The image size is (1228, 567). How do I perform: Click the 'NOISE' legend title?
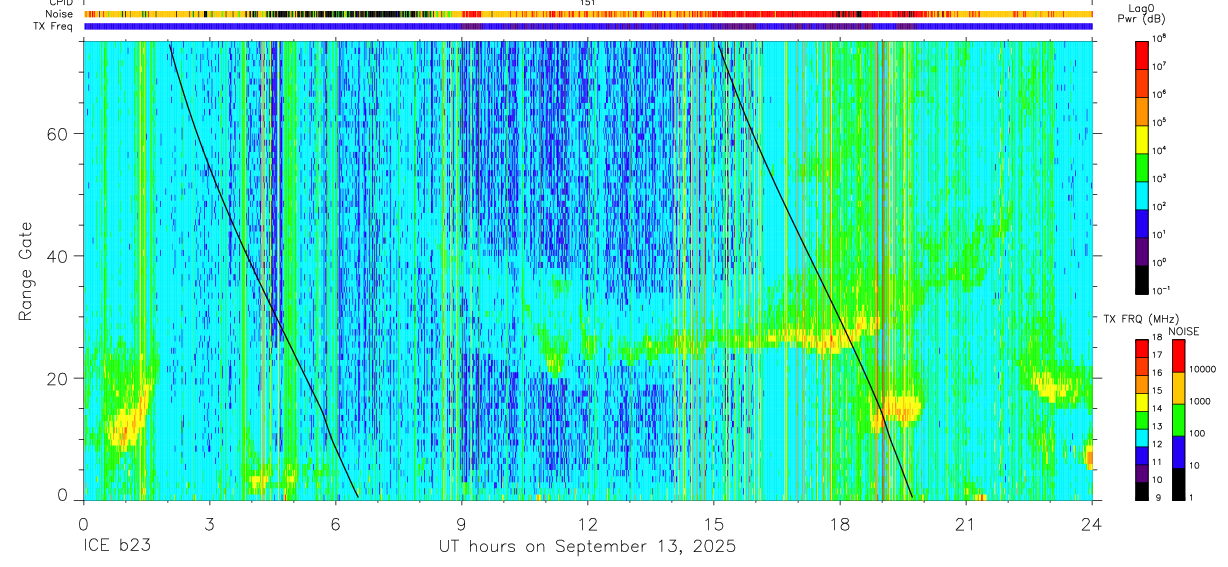click(1183, 331)
